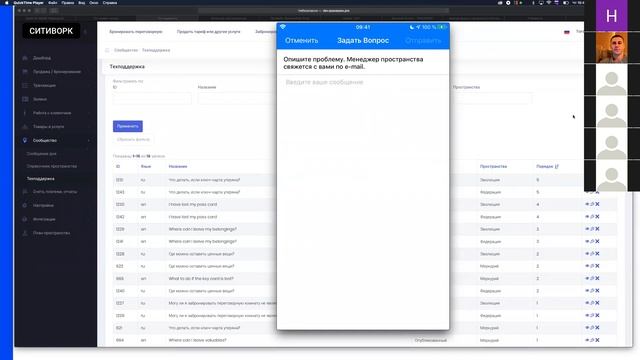Sort table by Название column header

coord(178,167)
